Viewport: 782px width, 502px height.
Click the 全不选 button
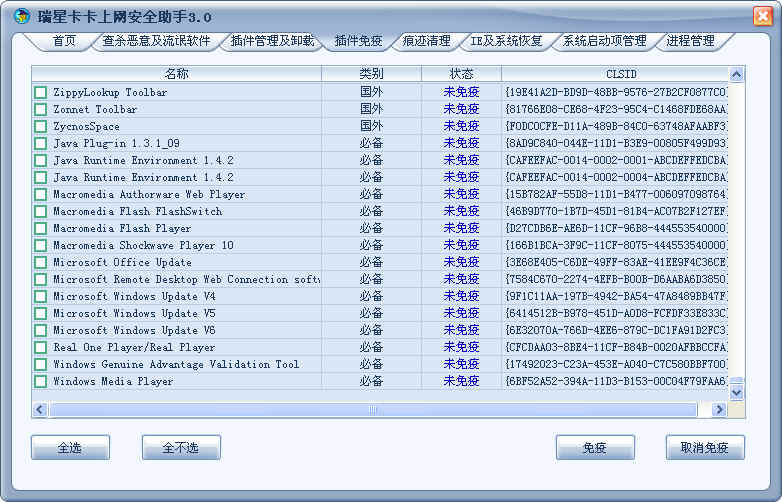tap(181, 447)
